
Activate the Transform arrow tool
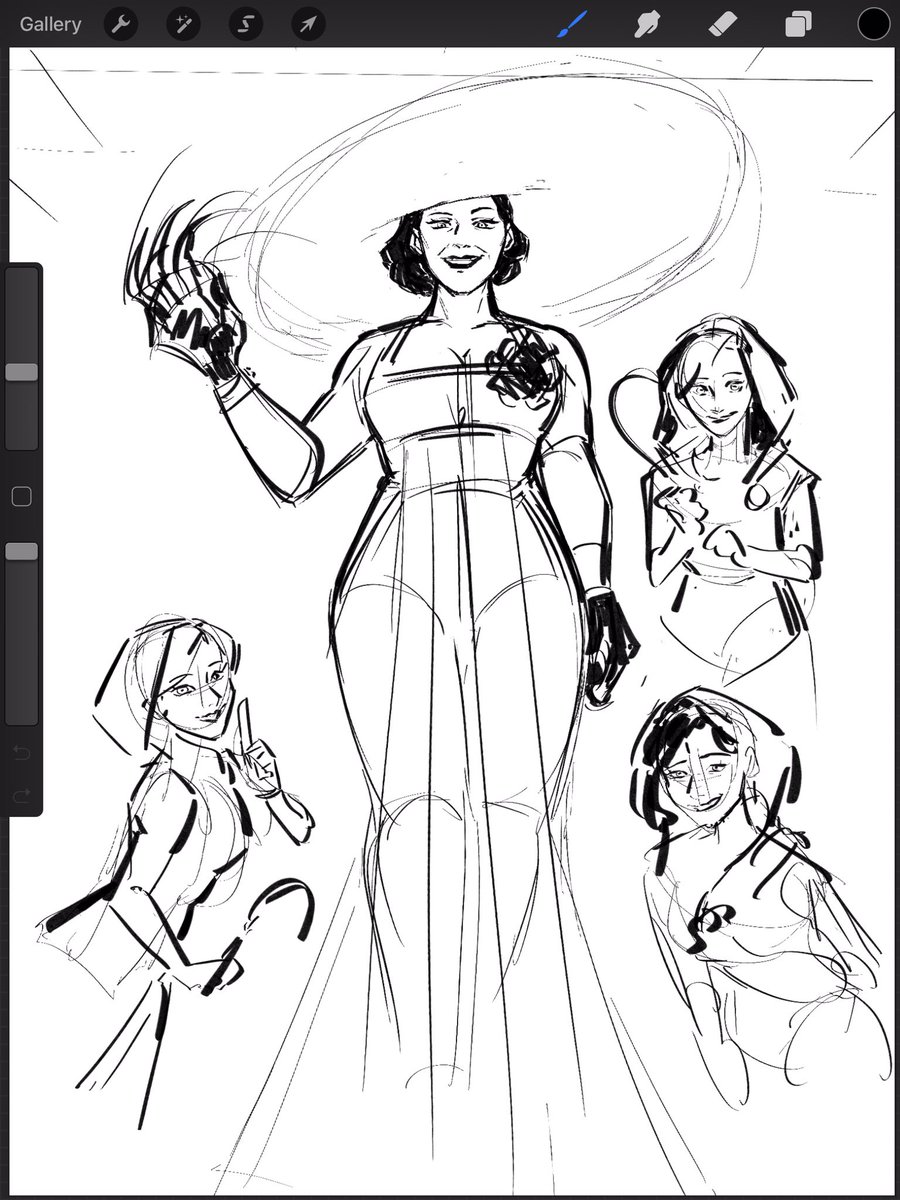pos(307,24)
